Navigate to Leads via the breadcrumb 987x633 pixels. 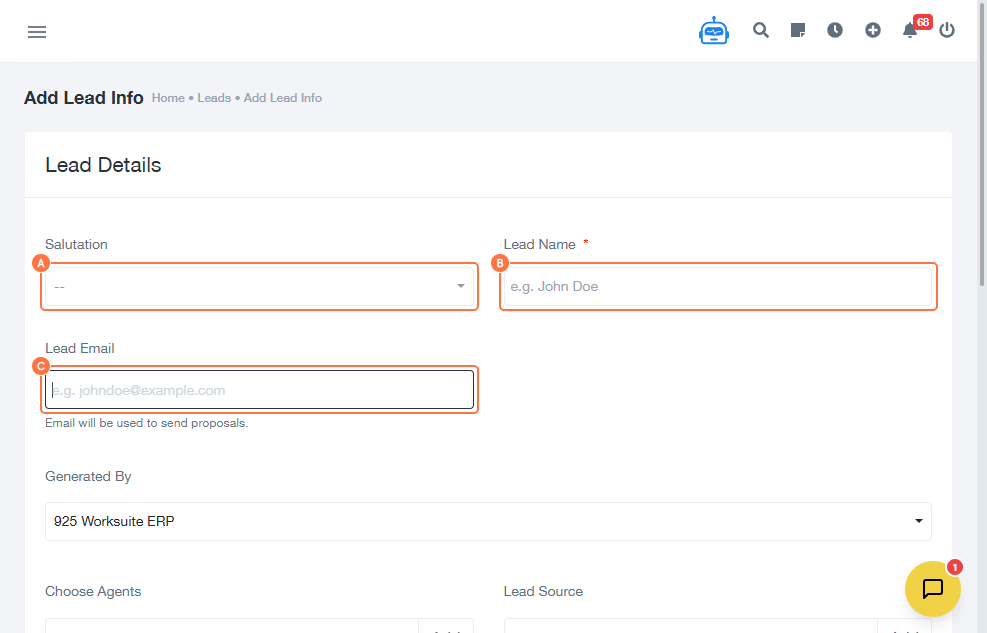pyautogui.click(x=214, y=98)
